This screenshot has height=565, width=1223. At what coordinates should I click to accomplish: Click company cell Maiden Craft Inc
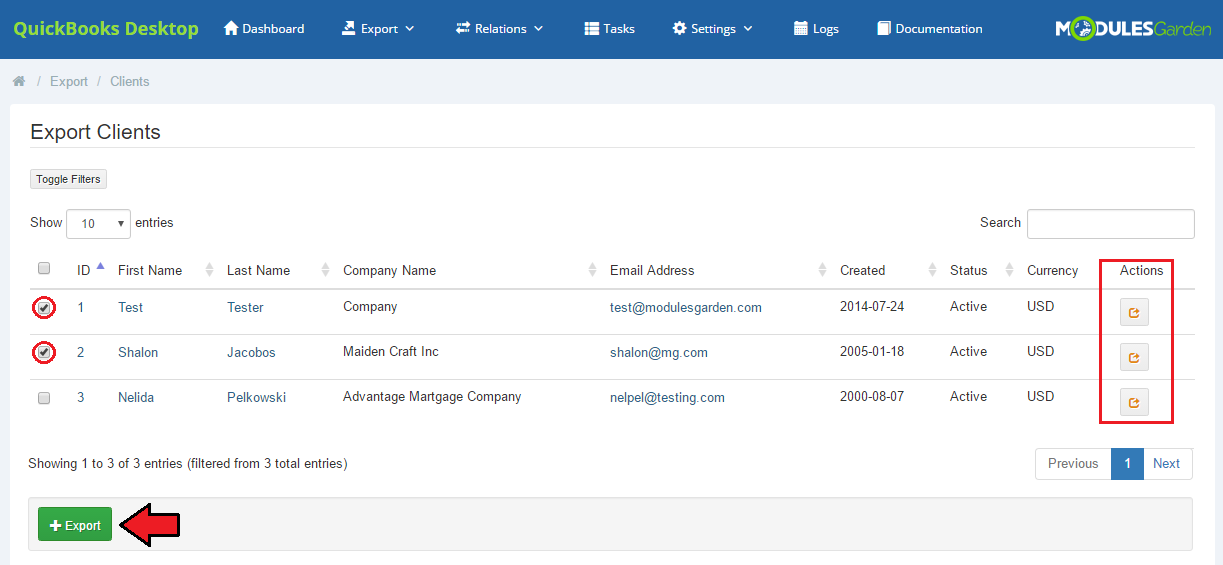pyautogui.click(x=391, y=351)
